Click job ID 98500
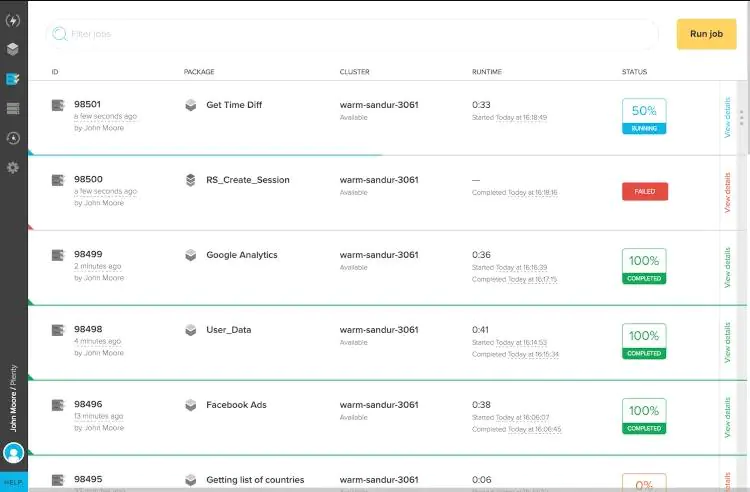This screenshot has height=492, width=750. tap(88, 179)
